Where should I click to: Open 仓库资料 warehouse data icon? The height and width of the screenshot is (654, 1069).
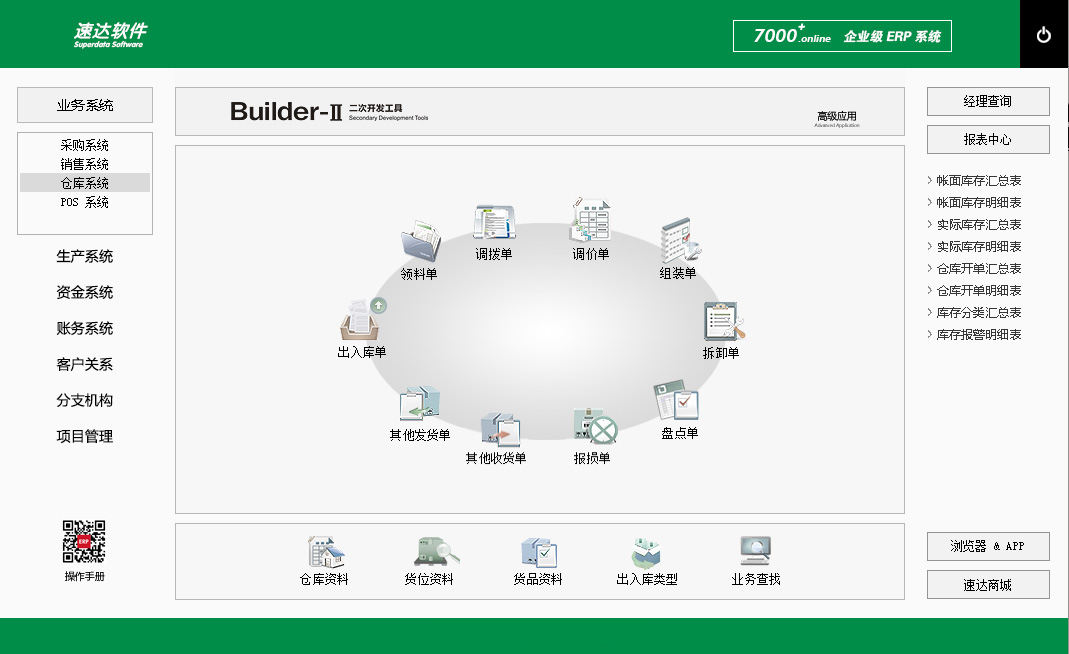pyautogui.click(x=325, y=553)
